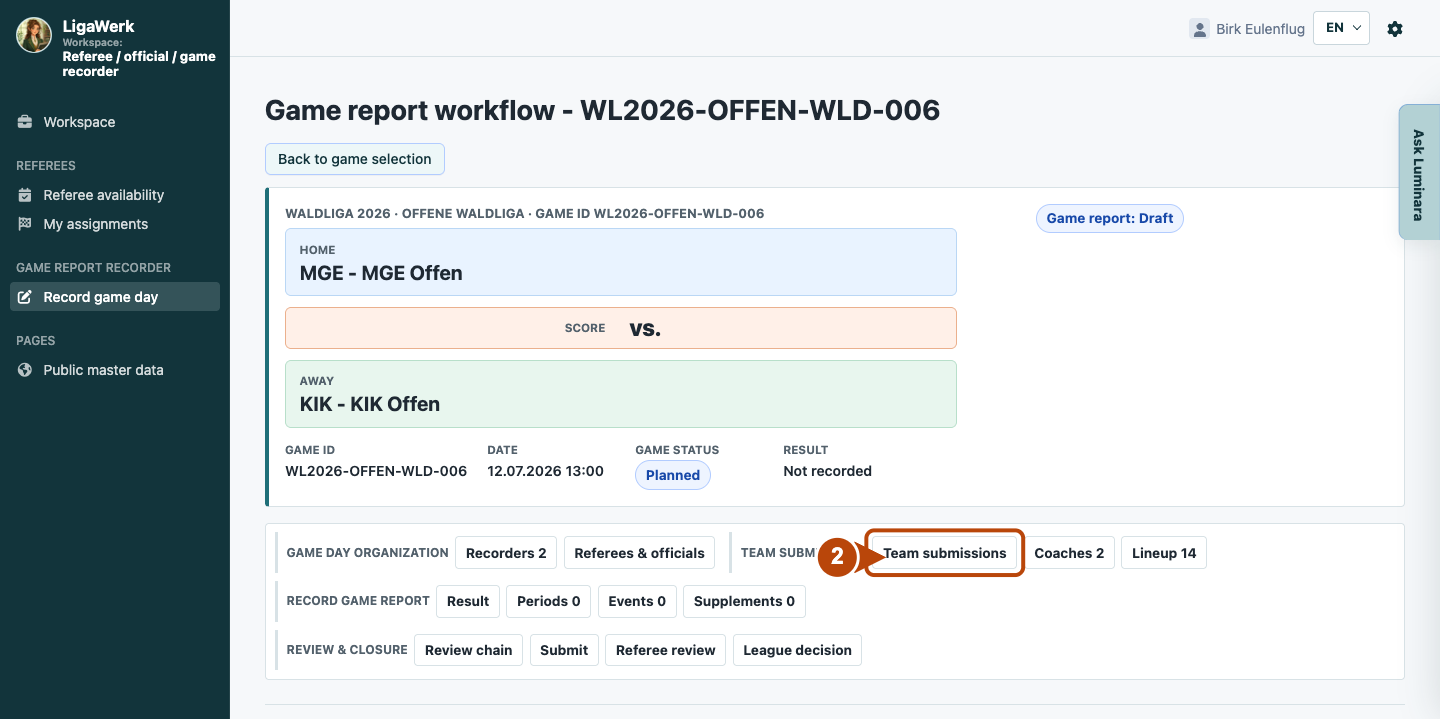1440x719 pixels.
Task: Open the Team submissions section
Action: [945, 553]
